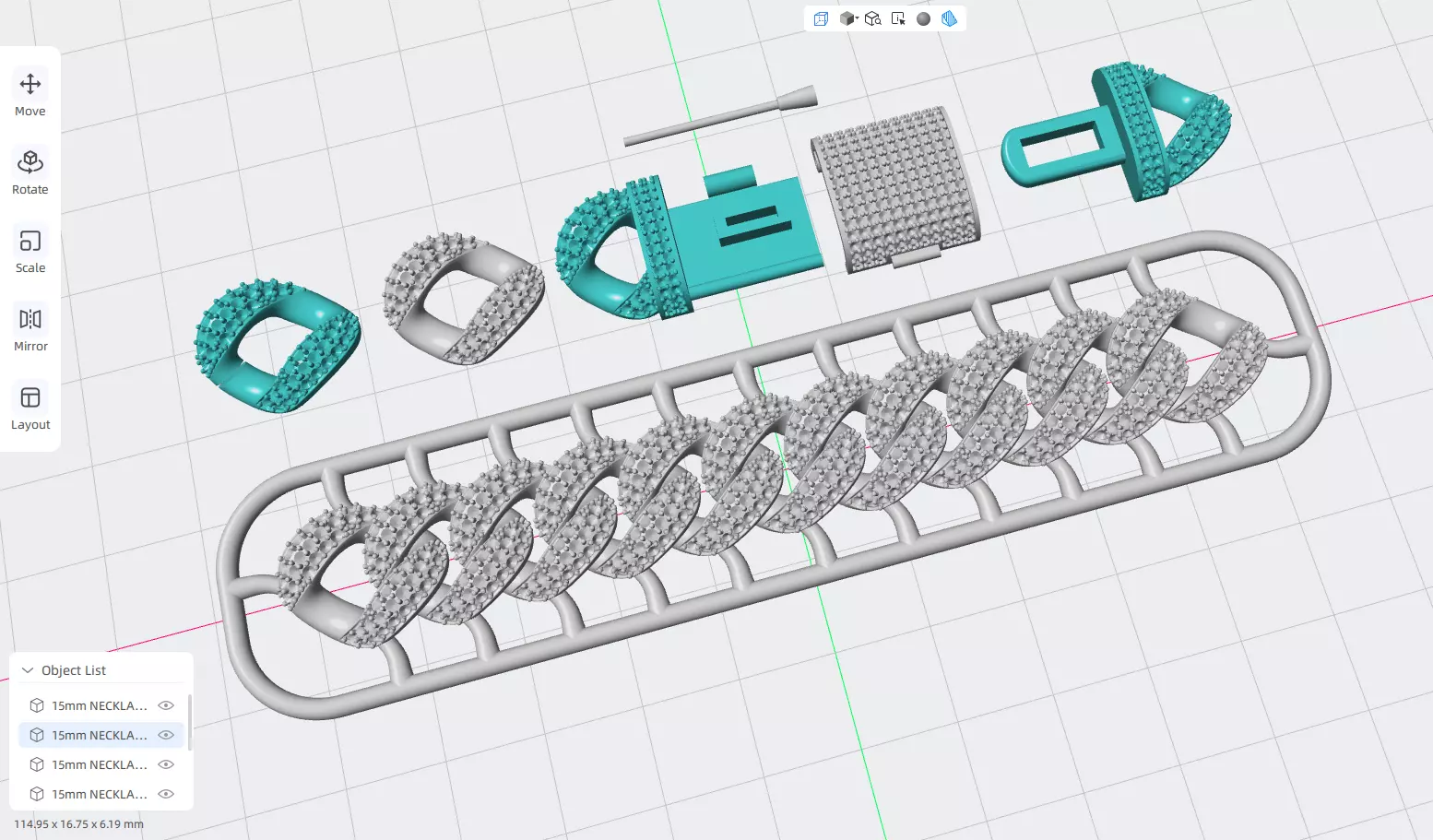Screen dimensions: 1433x840
Task: Click cube icon of first object row
Action: tap(37, 705)
